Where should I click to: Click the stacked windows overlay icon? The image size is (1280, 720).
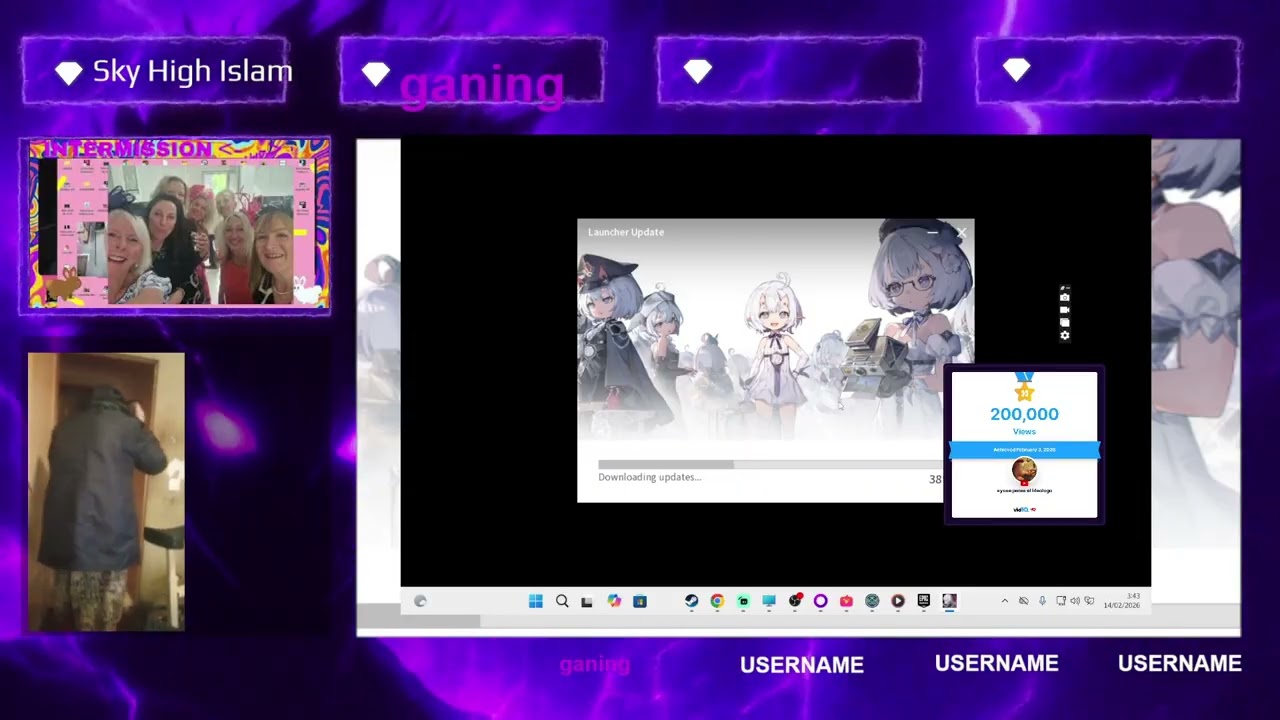1065,322
